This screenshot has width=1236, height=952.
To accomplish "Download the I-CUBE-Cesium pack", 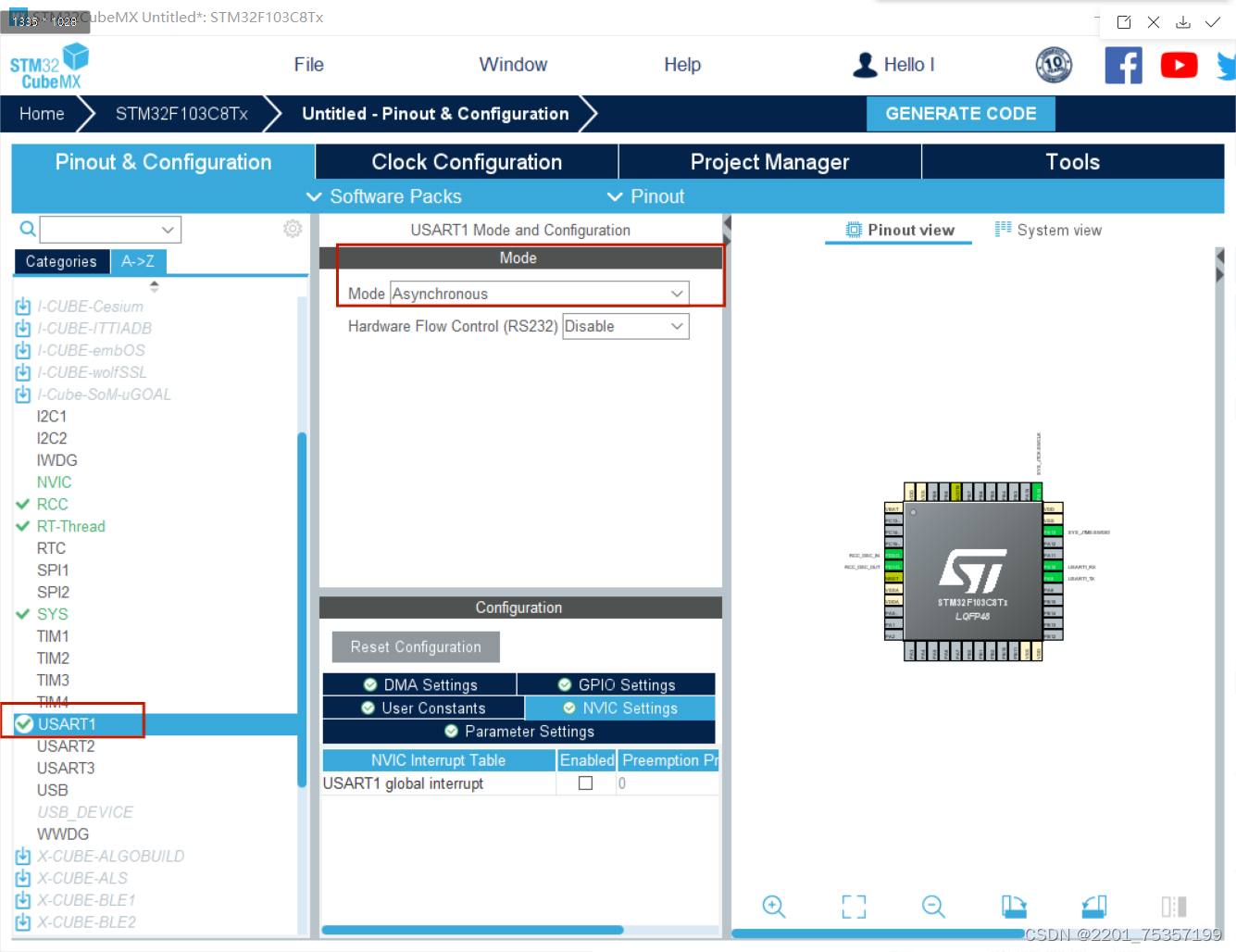I will [23, 307].
